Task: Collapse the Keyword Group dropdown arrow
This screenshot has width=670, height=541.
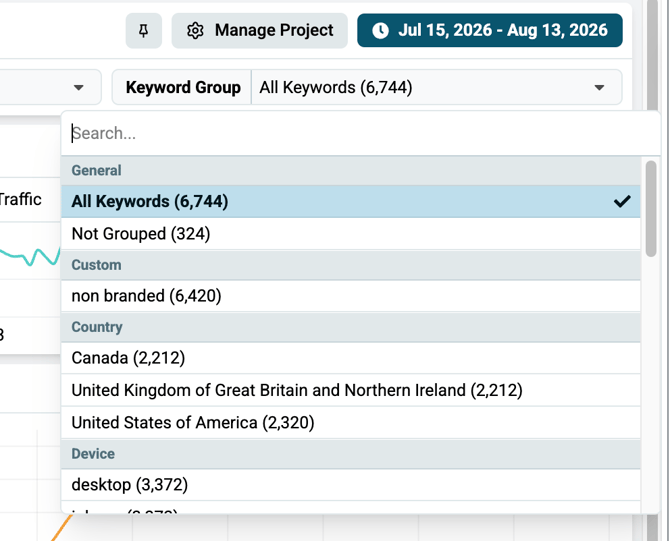Action: tap(599, 88)
